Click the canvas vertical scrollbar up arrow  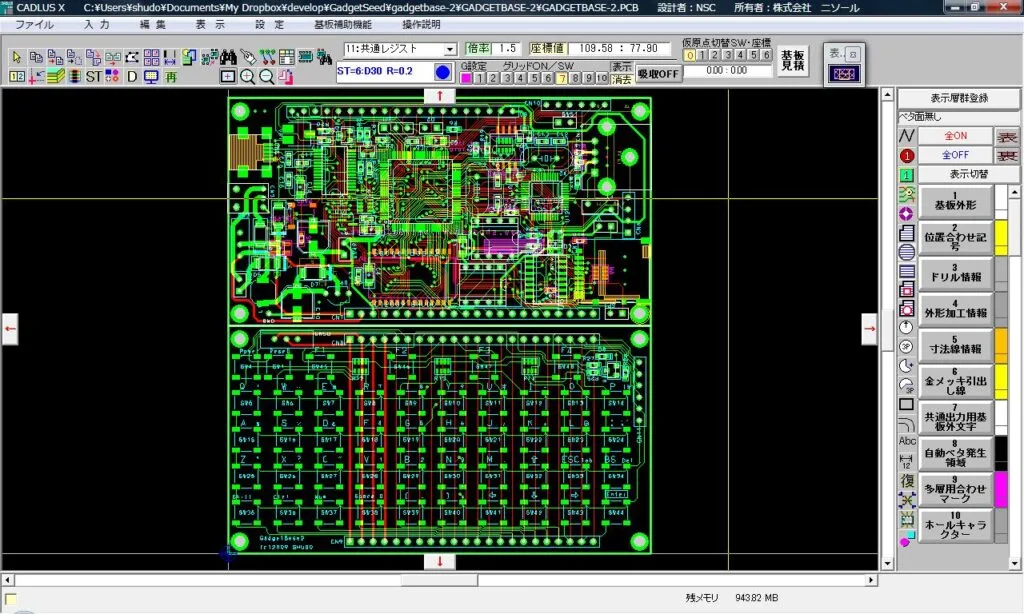887,95
